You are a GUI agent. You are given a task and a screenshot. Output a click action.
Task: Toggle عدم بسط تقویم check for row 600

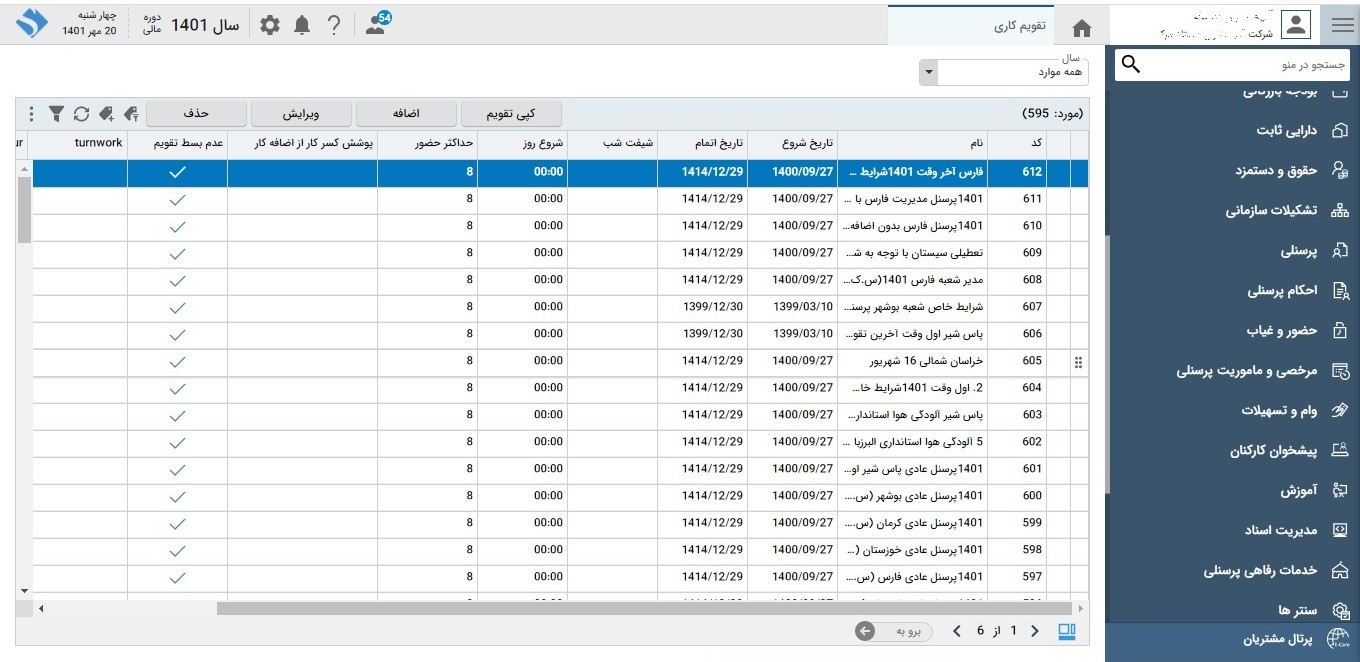point(177,496)
